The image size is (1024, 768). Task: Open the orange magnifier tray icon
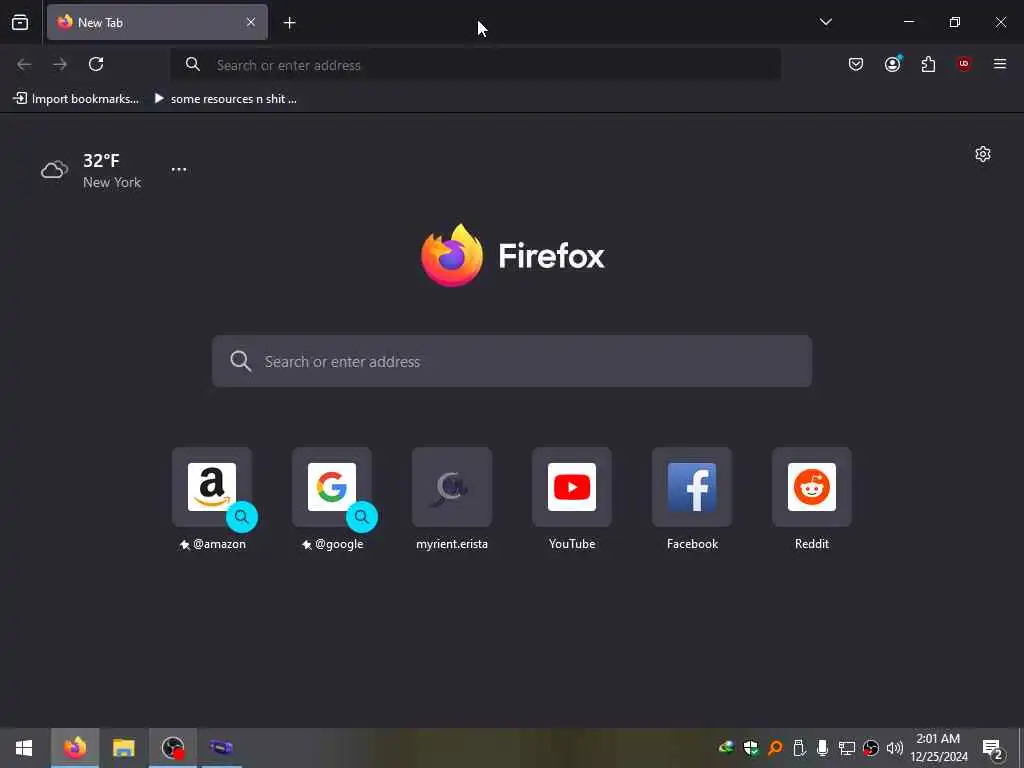click(x=775, y=748)
